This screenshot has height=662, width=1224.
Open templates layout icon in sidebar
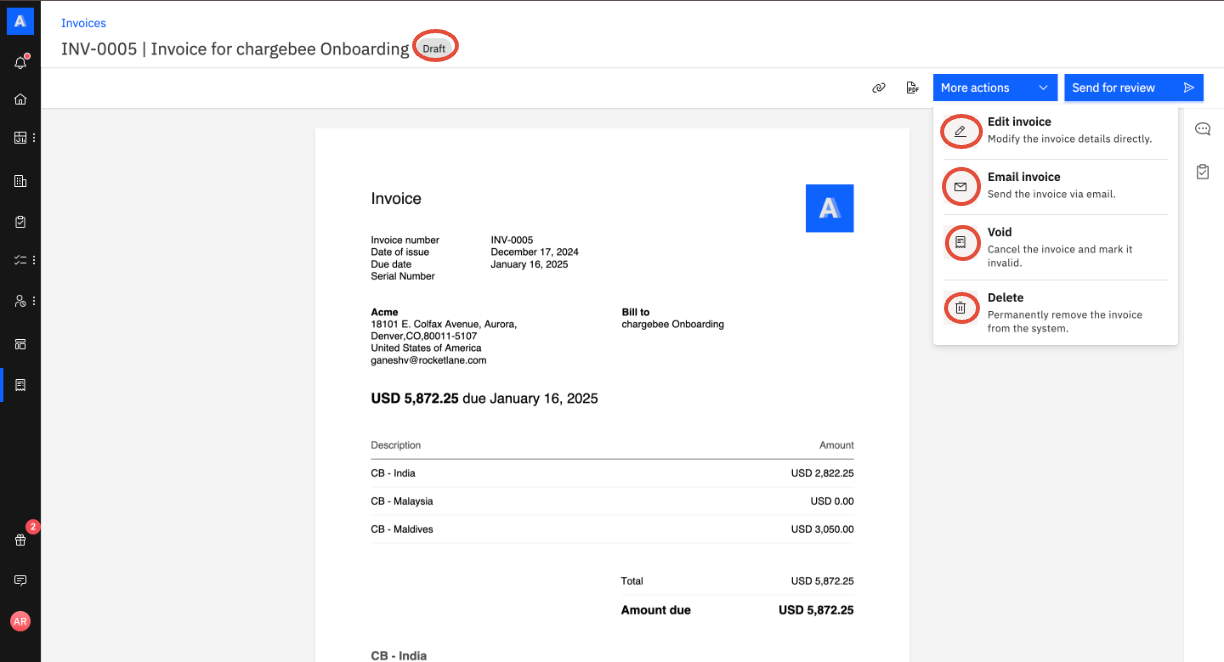click(x=20, y=344)
